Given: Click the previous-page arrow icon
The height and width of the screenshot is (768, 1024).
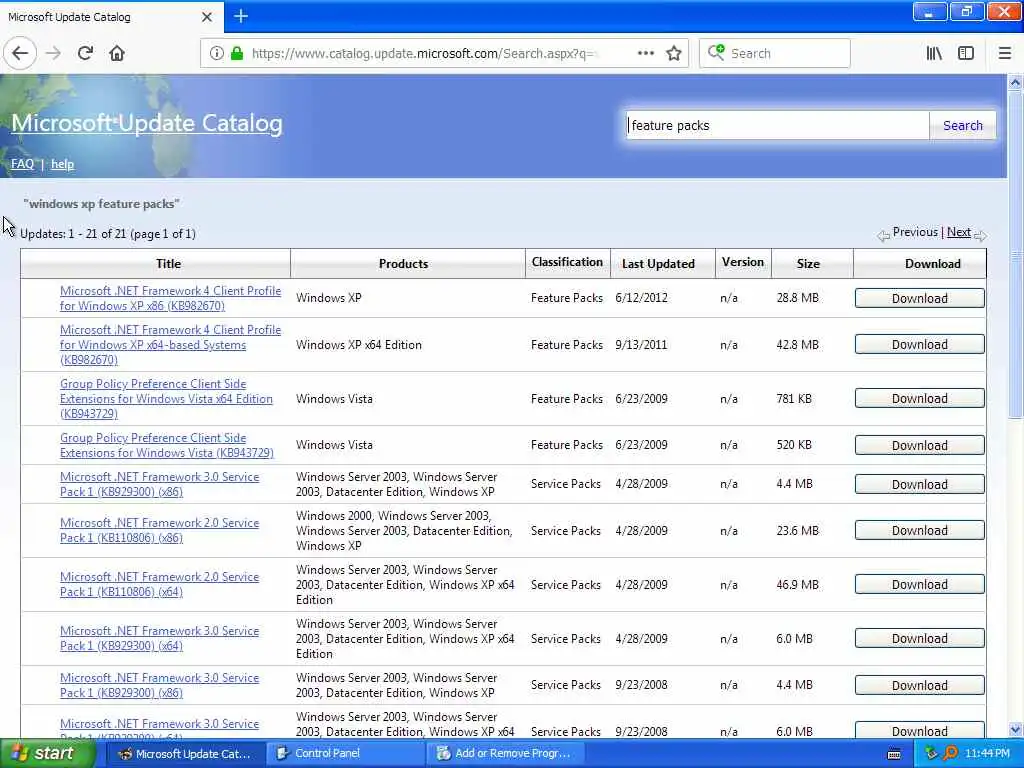Looking at the screenshot, I should pos(884,236).
